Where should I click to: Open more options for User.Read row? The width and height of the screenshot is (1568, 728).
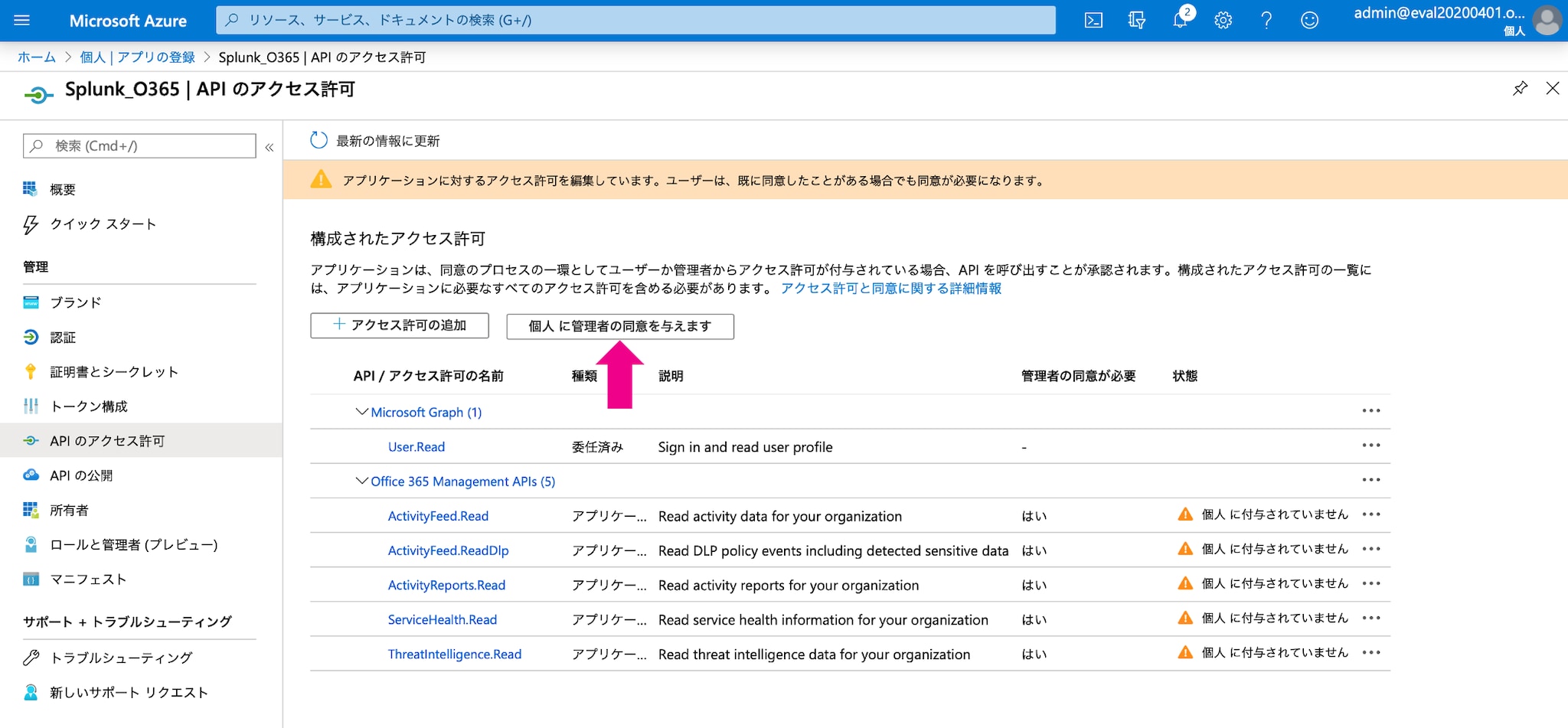(x=1371, y=446)
